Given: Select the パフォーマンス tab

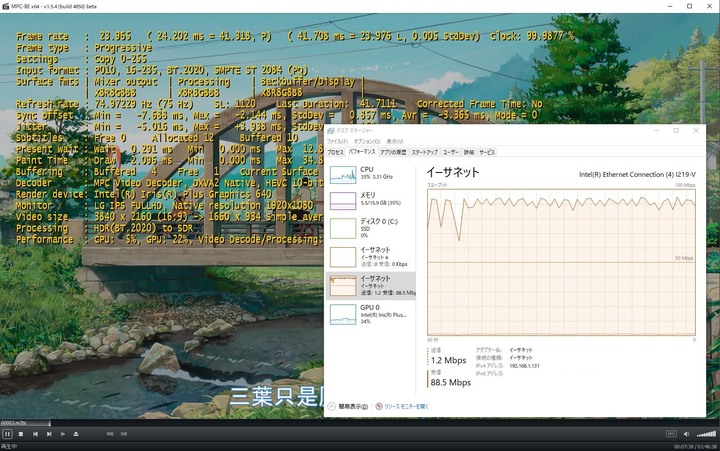Looking at the screenshot, I should 361,152.
